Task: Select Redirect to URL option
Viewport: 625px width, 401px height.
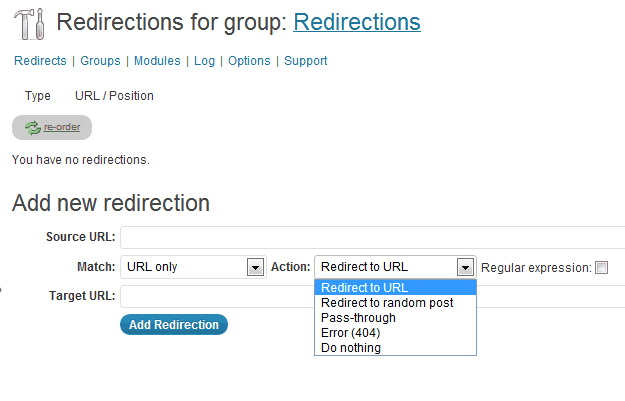Action: (364, 288)
